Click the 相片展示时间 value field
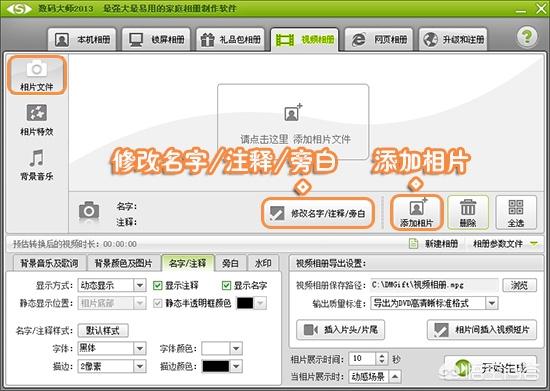This screenshot has height=391, width=550. (x=362, y=358)
